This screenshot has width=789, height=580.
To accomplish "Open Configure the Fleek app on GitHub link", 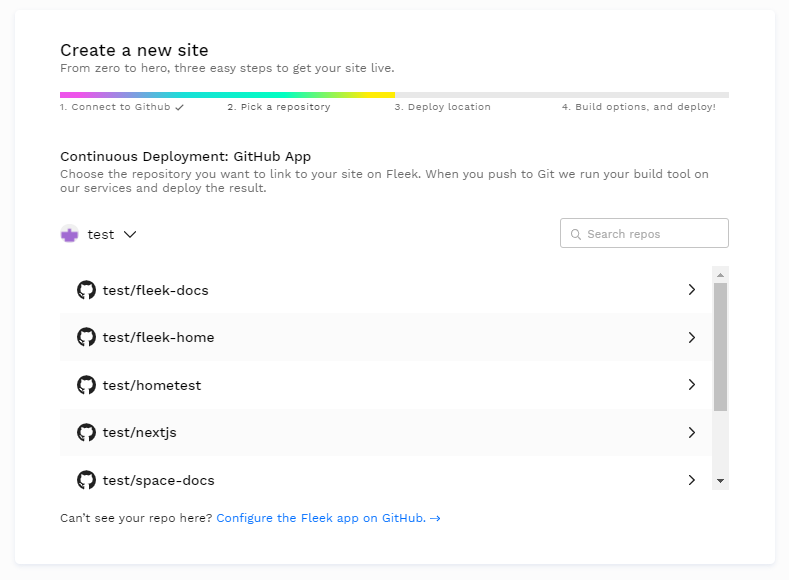I will pos(327,518).
